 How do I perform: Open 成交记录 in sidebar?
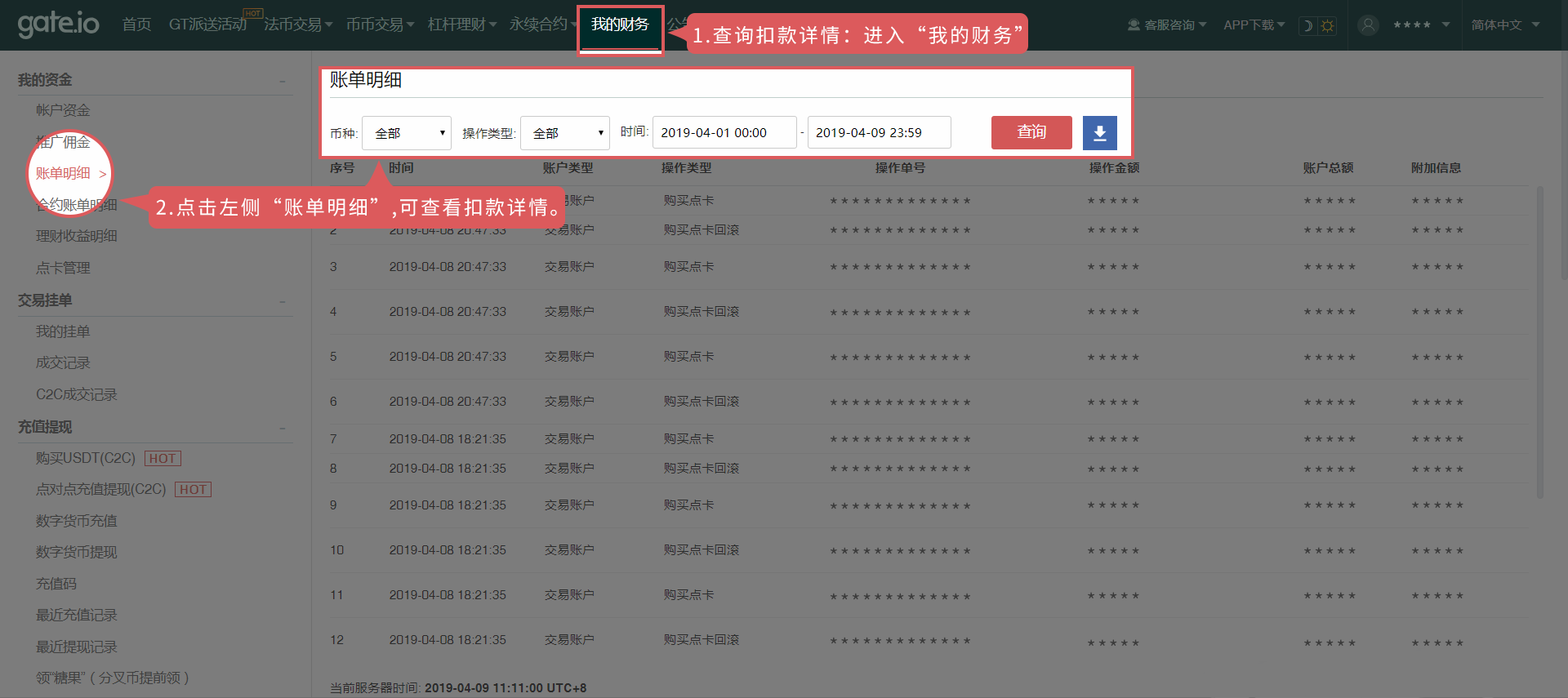63,362
